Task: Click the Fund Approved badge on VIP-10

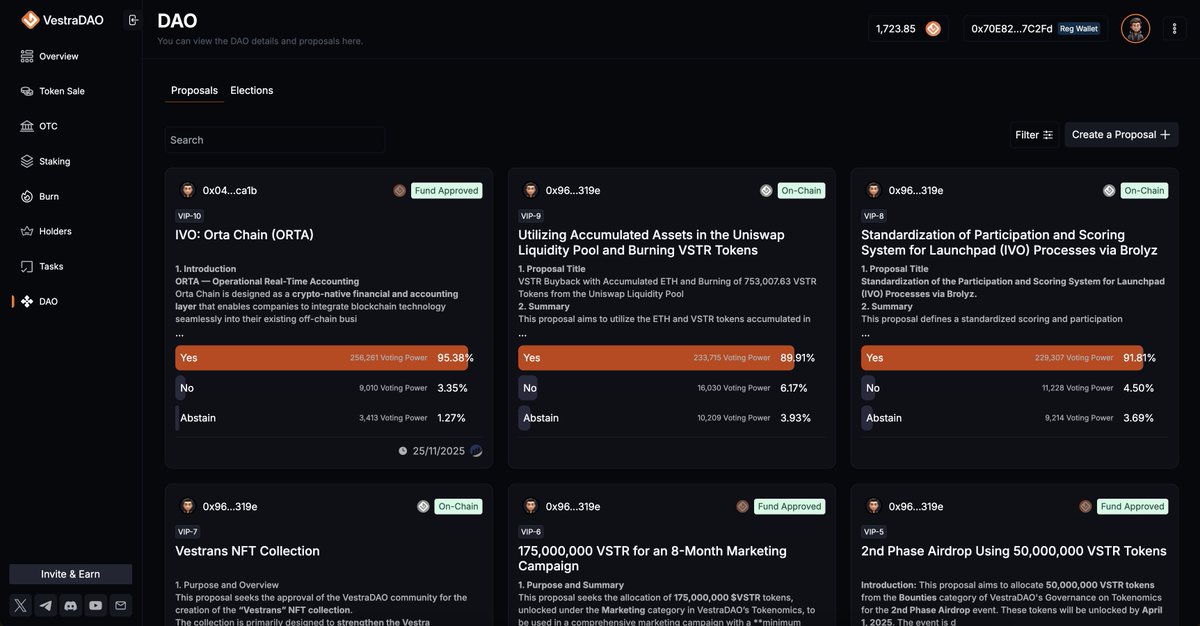Action: coord(446,190)
